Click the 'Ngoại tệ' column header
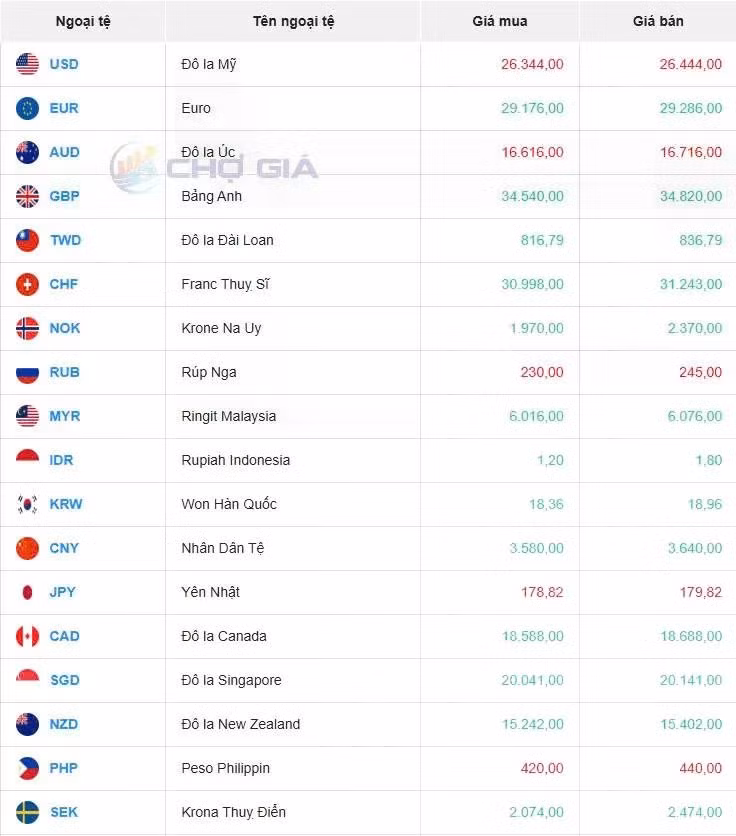The width and height of the screenshot is (736, 836). 83,21
